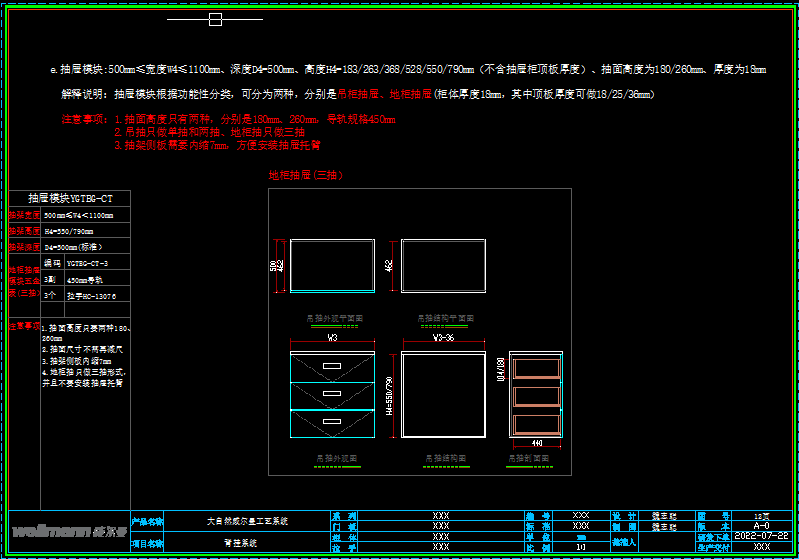Click the 440 depth dimension text
Image resolution: width=799 pixels, height=559 pixels.
[x=536, y=443]
